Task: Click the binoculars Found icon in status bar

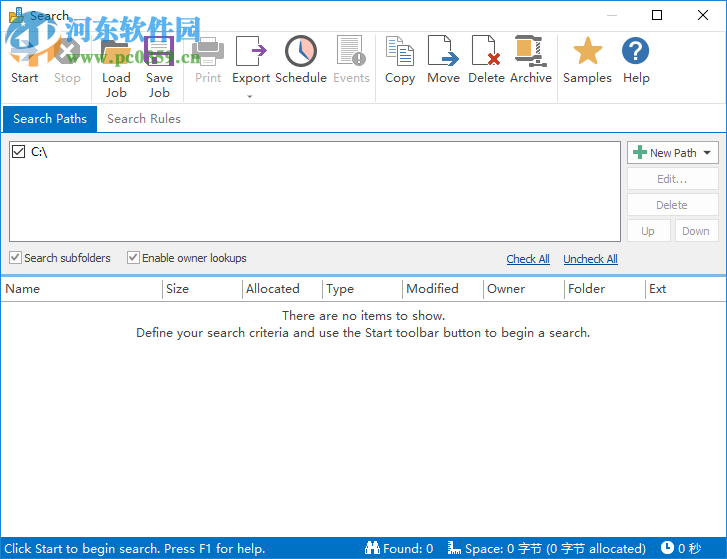Action: pyautogui.click(x=372, y=548)
